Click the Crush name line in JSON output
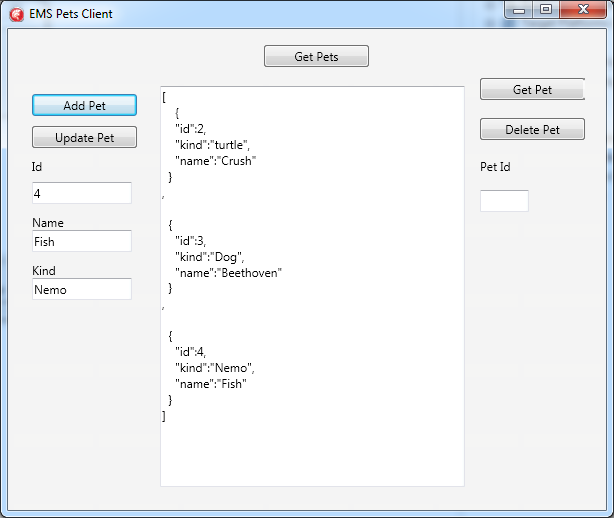 (x=215, y=161)
